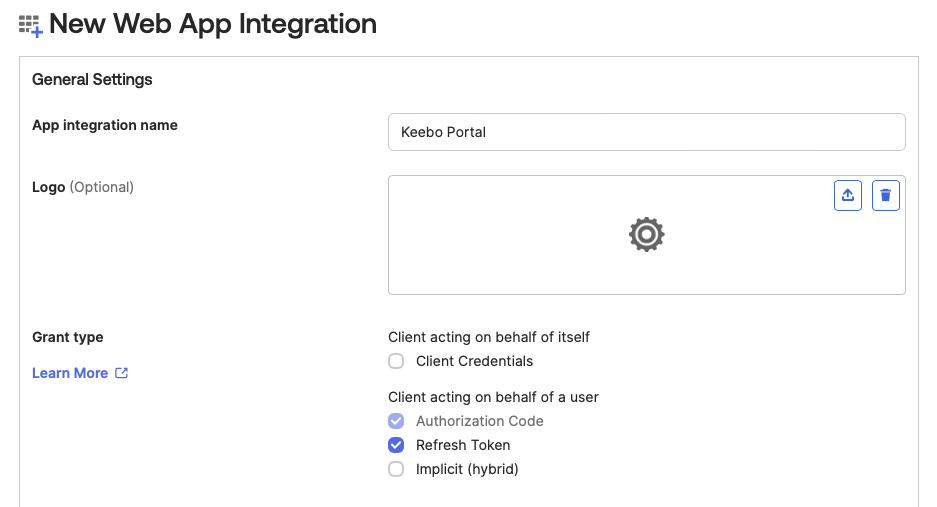Click the Logo (Optional) label
This screenshot has height=507, width=937.
coord(83,187)
